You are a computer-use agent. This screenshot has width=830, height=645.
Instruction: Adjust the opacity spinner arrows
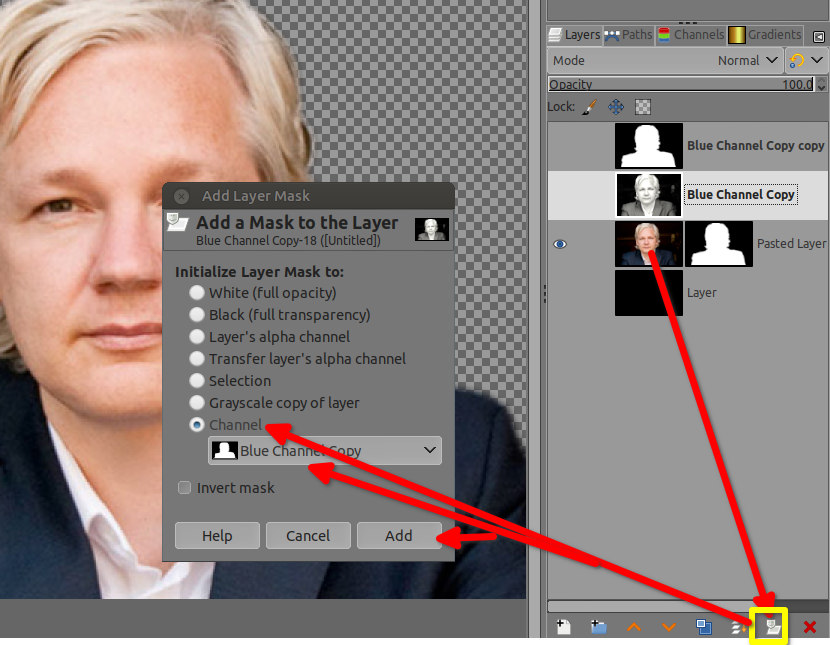click(821, 84)
